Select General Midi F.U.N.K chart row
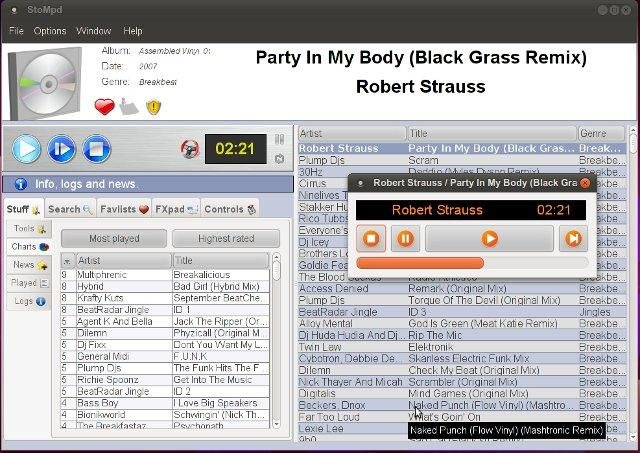 pos(165,356)
